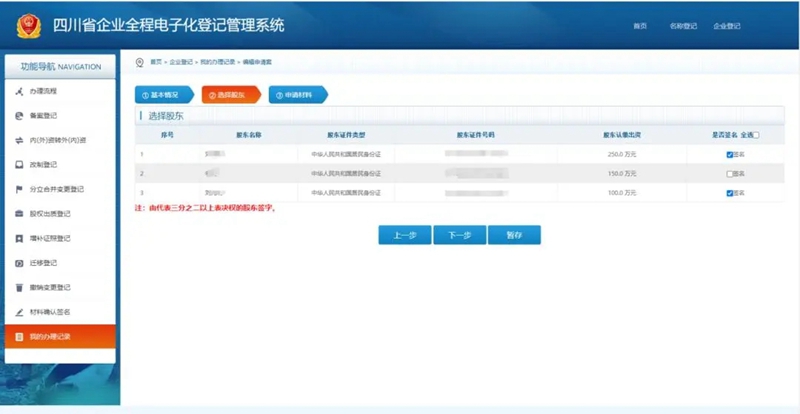Open 名称登记 in the top navigation
The height and width of the screenshot is (414, 800).
pyautogui.click(x=683, y=26)
